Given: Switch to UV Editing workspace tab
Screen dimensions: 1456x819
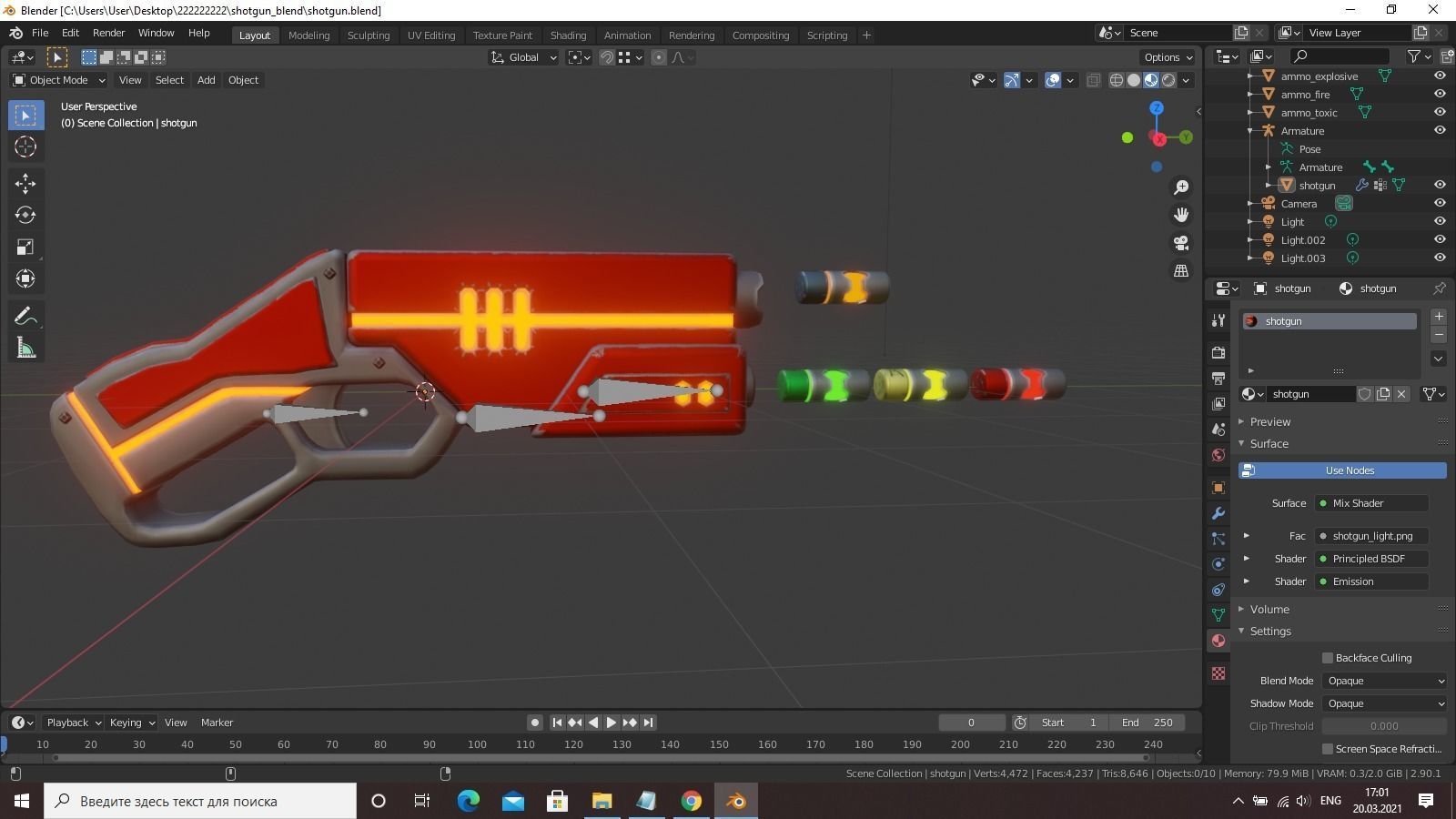Looking at the screenshot, I should [x=431, y=35].
